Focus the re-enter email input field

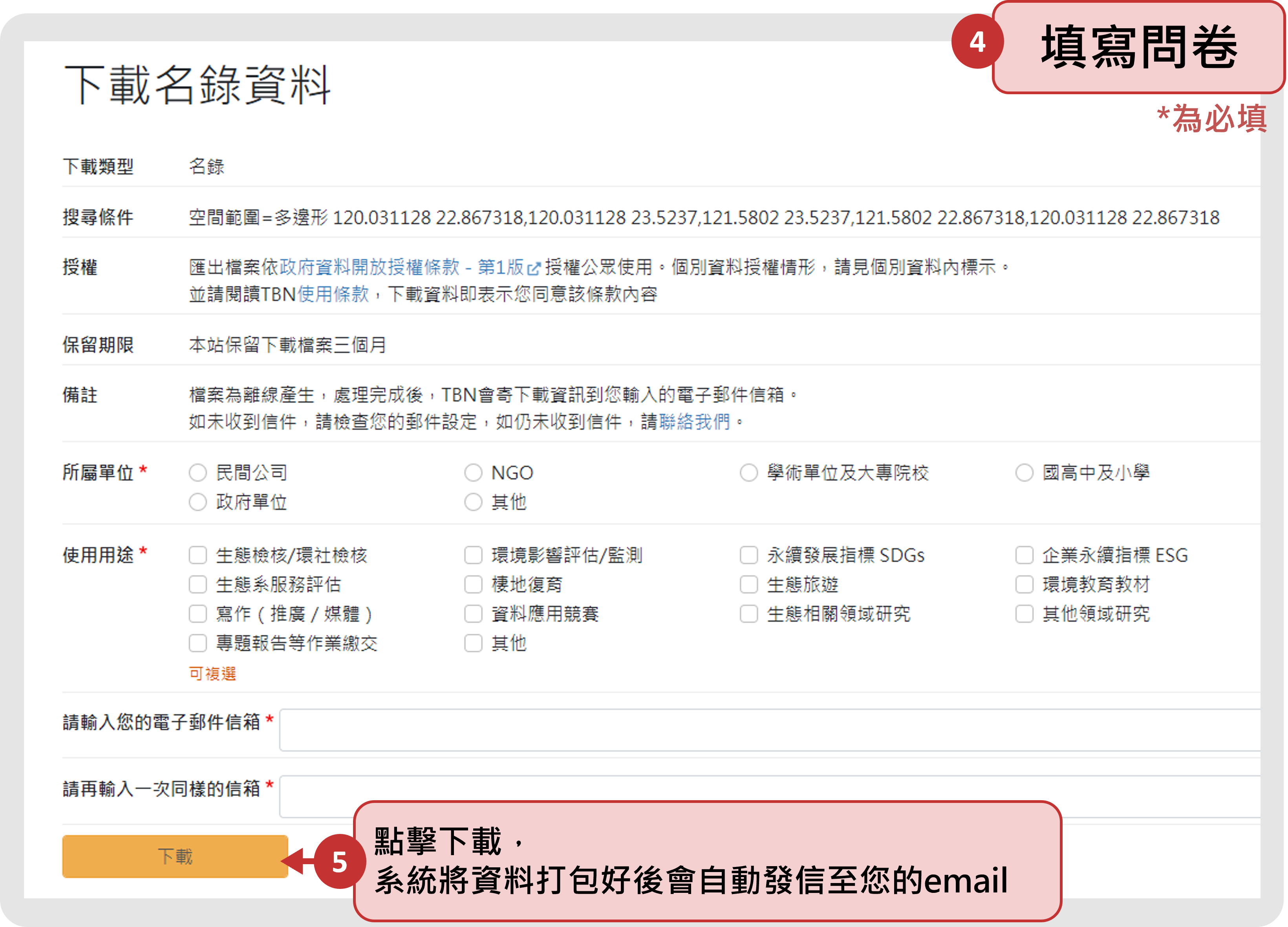coord(769,789)
